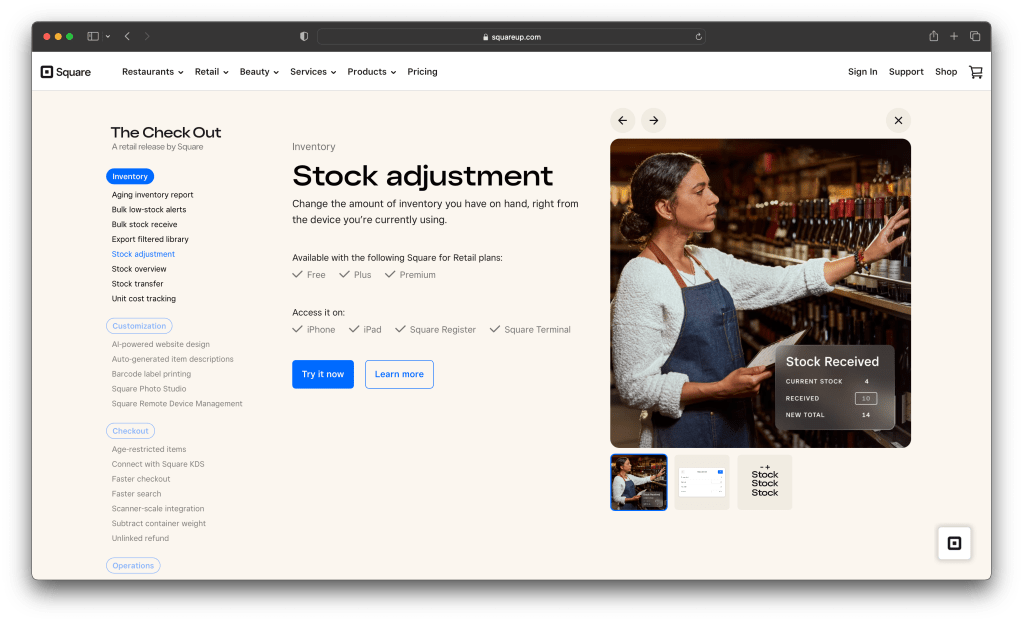Expand the Products dropdown menu
This screenshot has width=1023, height=622.
pos(371,72)
